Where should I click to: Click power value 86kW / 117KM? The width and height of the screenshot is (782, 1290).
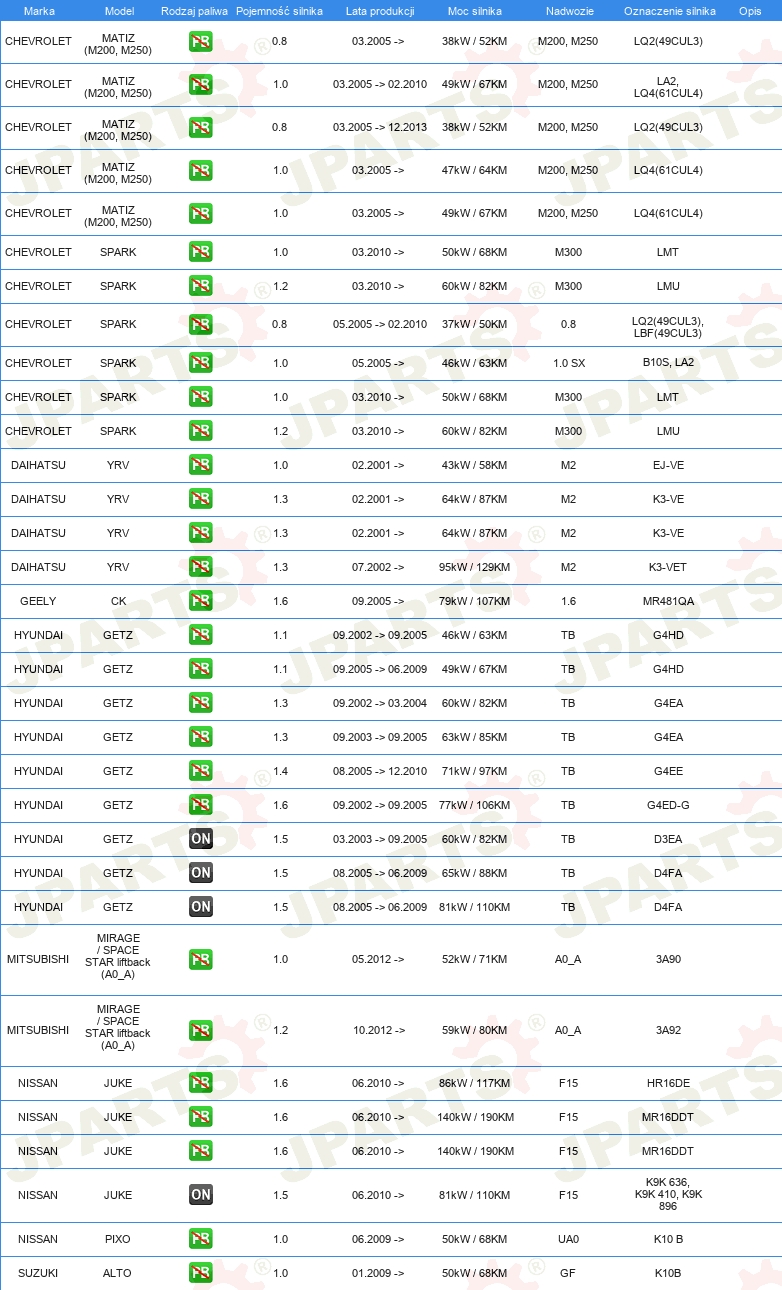(x=475, y=1083)
